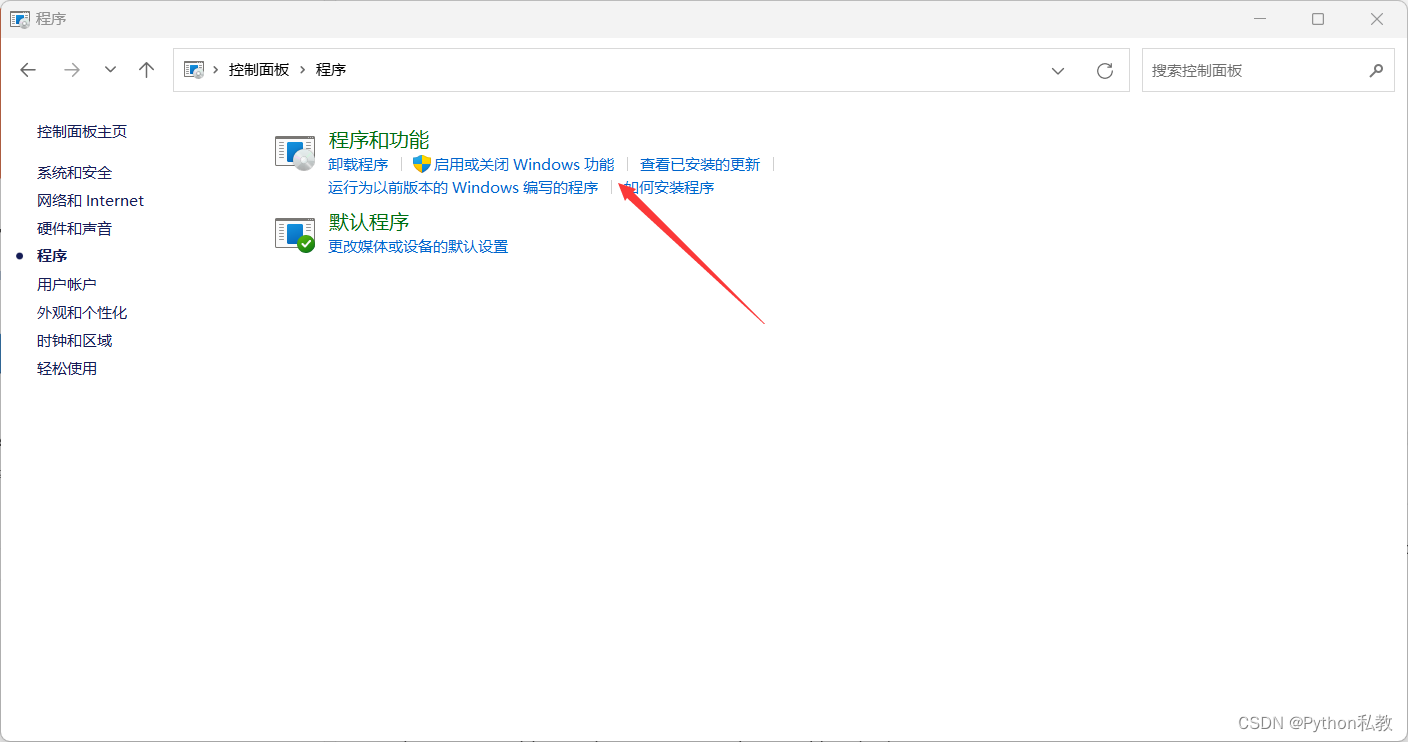
Task: Select 程序 in the address breadcrumb
Action: pos(331,70)
